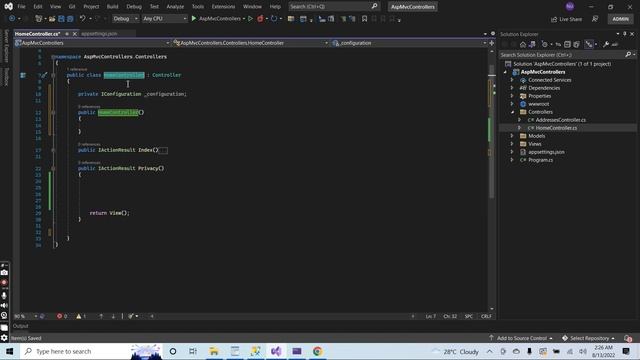The image size is (640, 360).
Task: Click the screwdriver quick actions icon at line 7
Action: (x=44, y=75)
